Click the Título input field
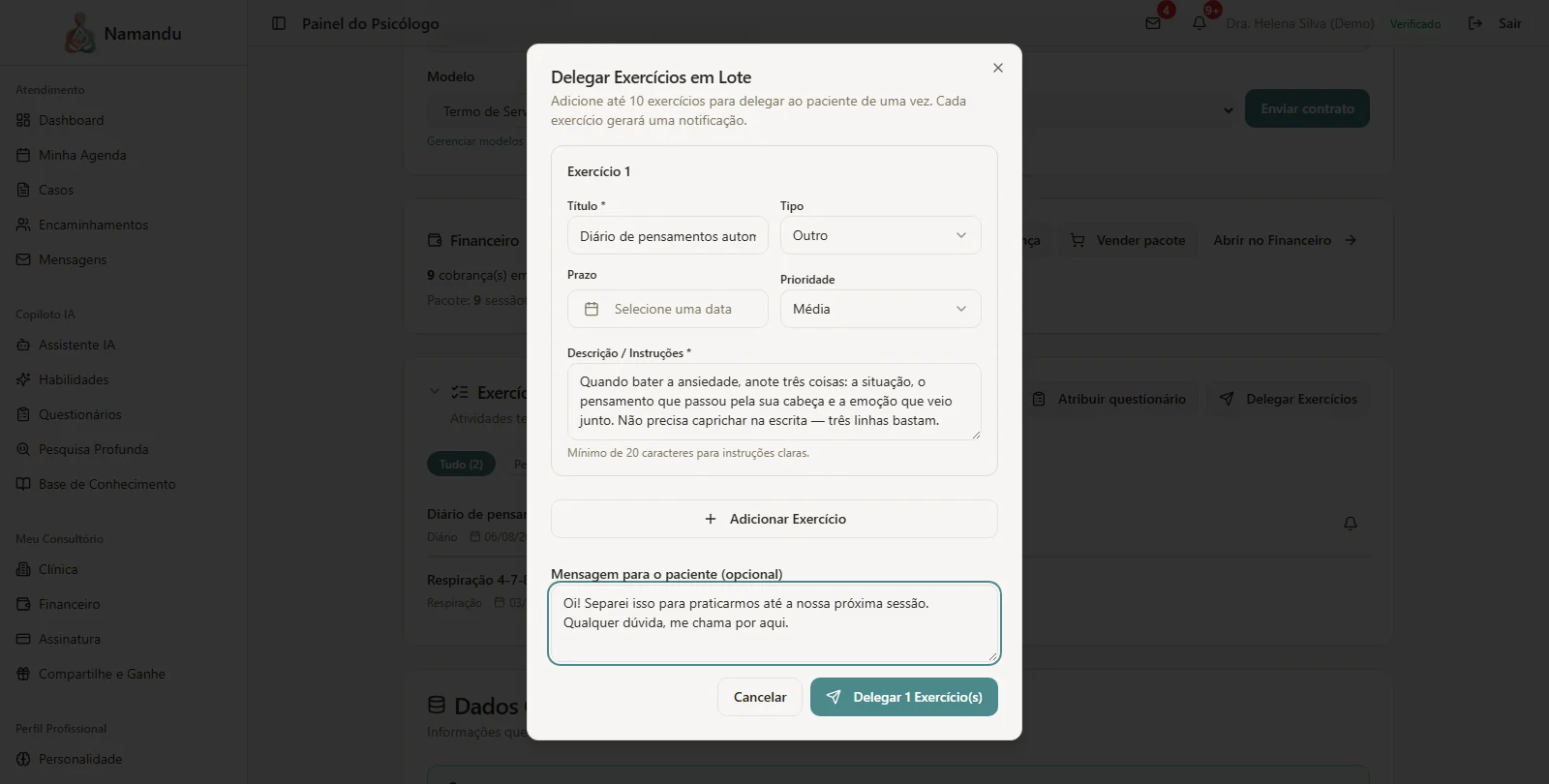 click(668, 235)
